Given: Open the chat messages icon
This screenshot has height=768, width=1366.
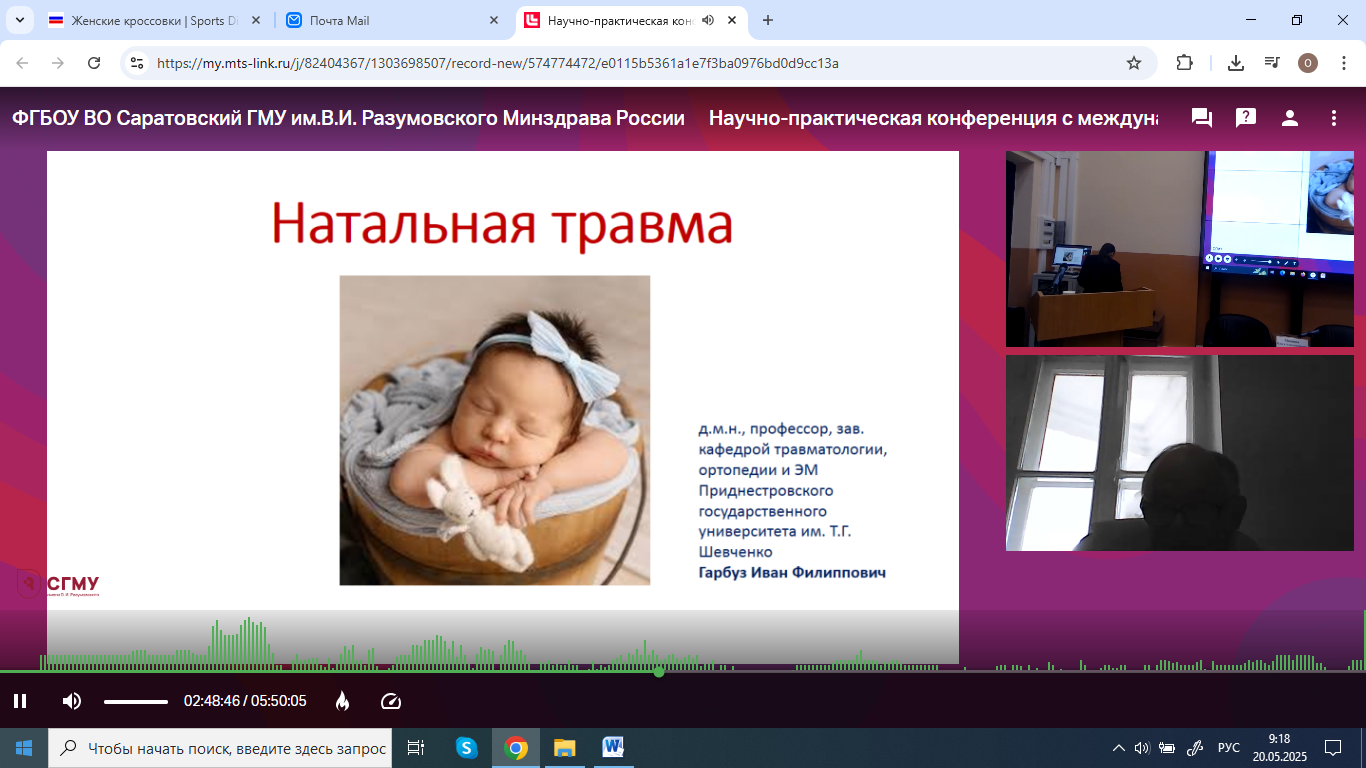Looking at the screenshot, I should tap(1202, 118).
